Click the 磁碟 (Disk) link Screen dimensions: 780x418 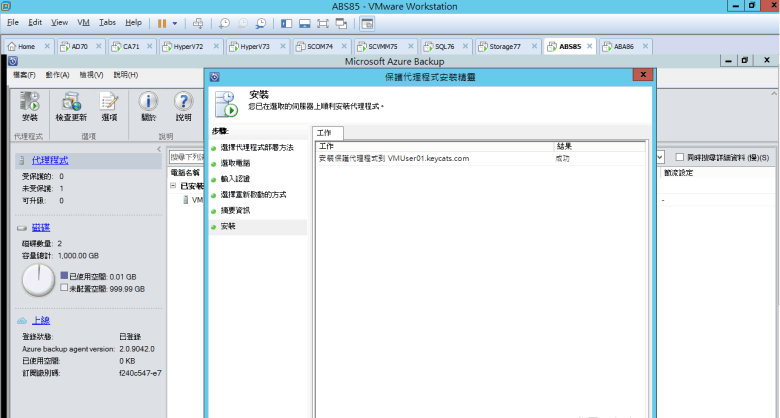pos(41,228)
